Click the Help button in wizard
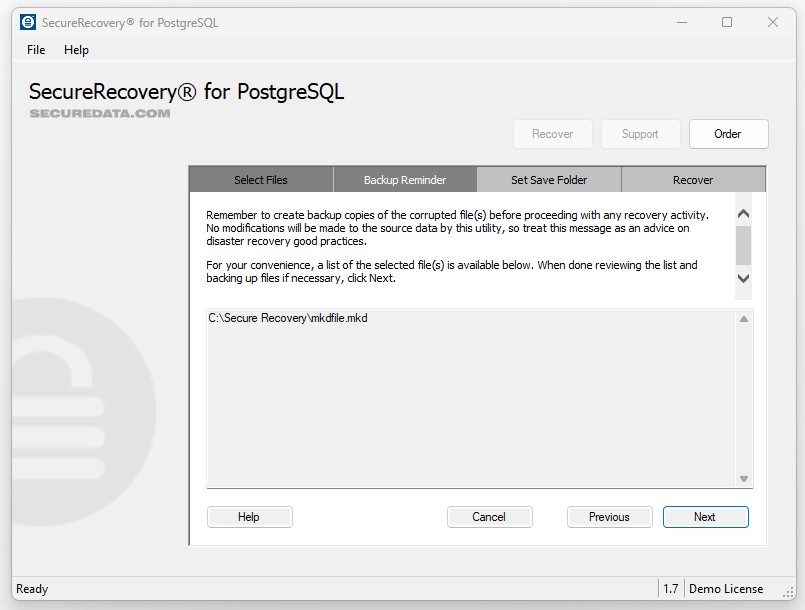This screenshot has height=610, width=805. [249, 517]
